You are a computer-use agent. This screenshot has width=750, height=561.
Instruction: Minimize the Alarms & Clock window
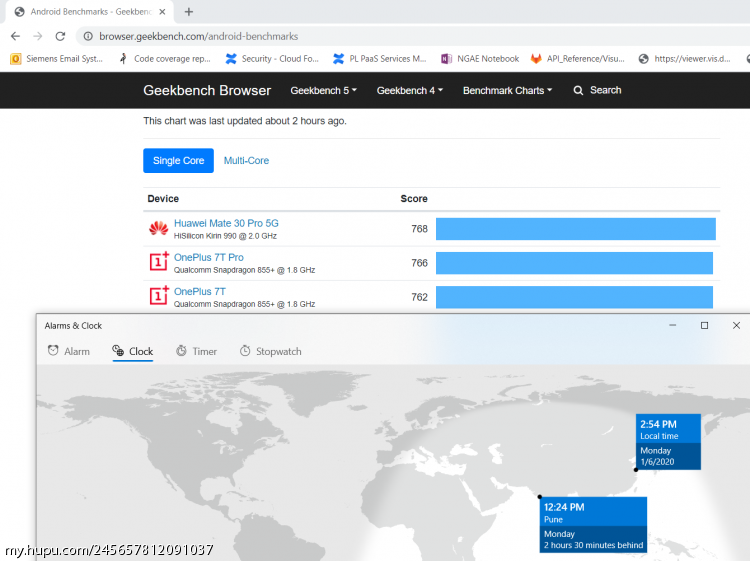click(673, 325)
